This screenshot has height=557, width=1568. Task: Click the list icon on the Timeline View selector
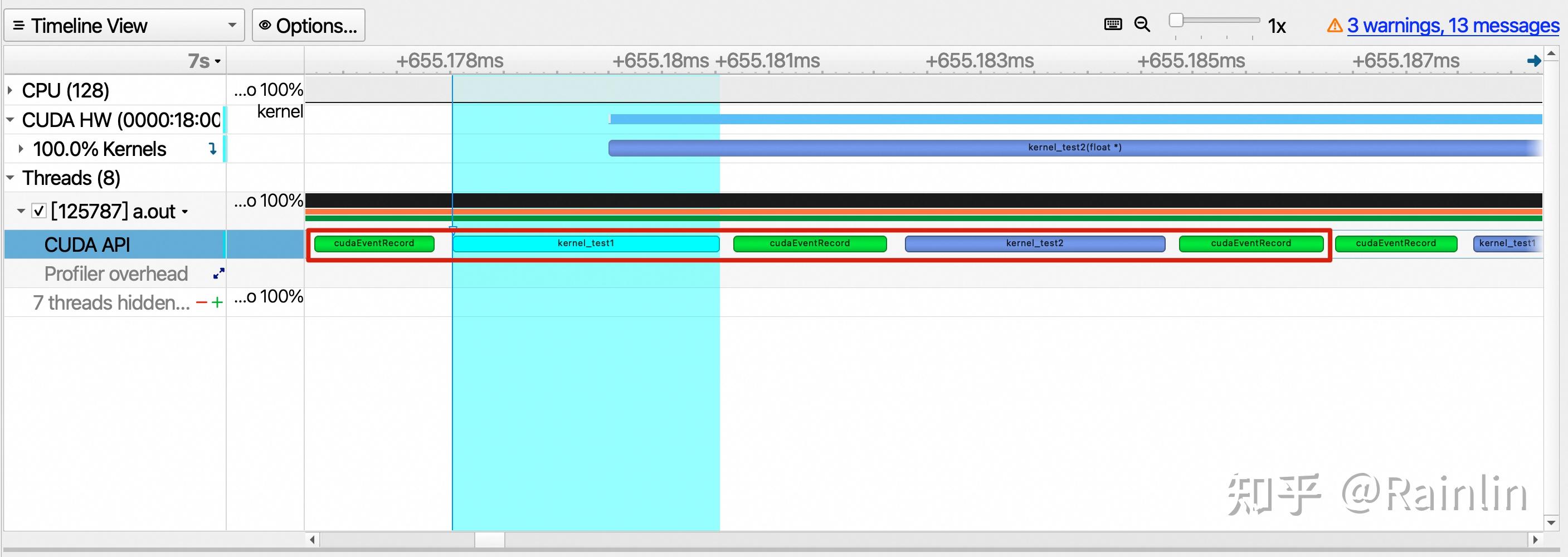click(x=18, y=25)
